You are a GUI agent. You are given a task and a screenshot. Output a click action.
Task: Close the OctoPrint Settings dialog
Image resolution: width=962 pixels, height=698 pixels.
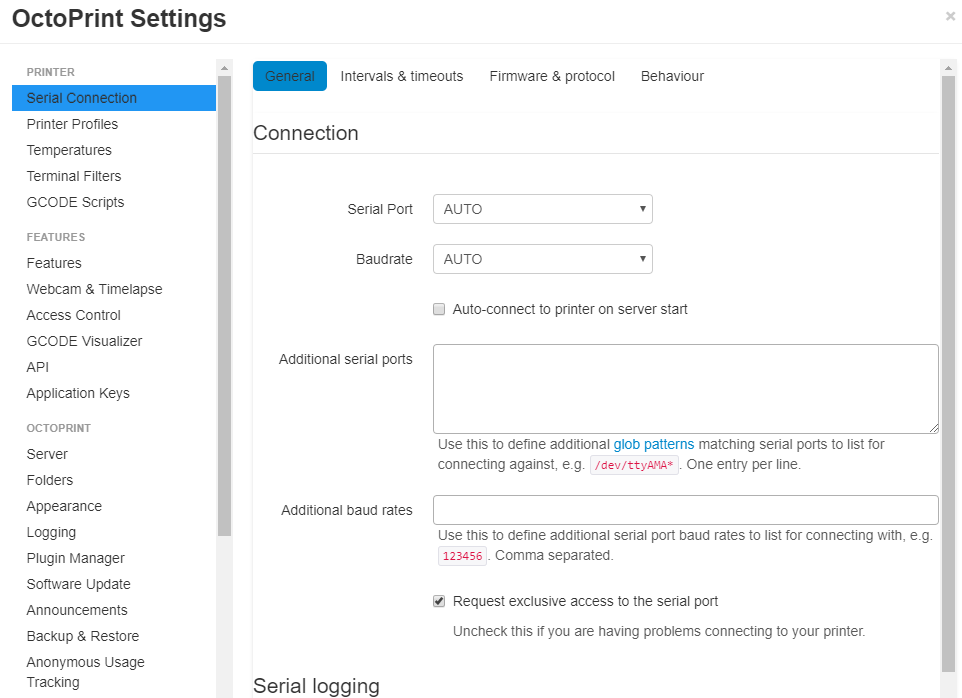[949, 15]
